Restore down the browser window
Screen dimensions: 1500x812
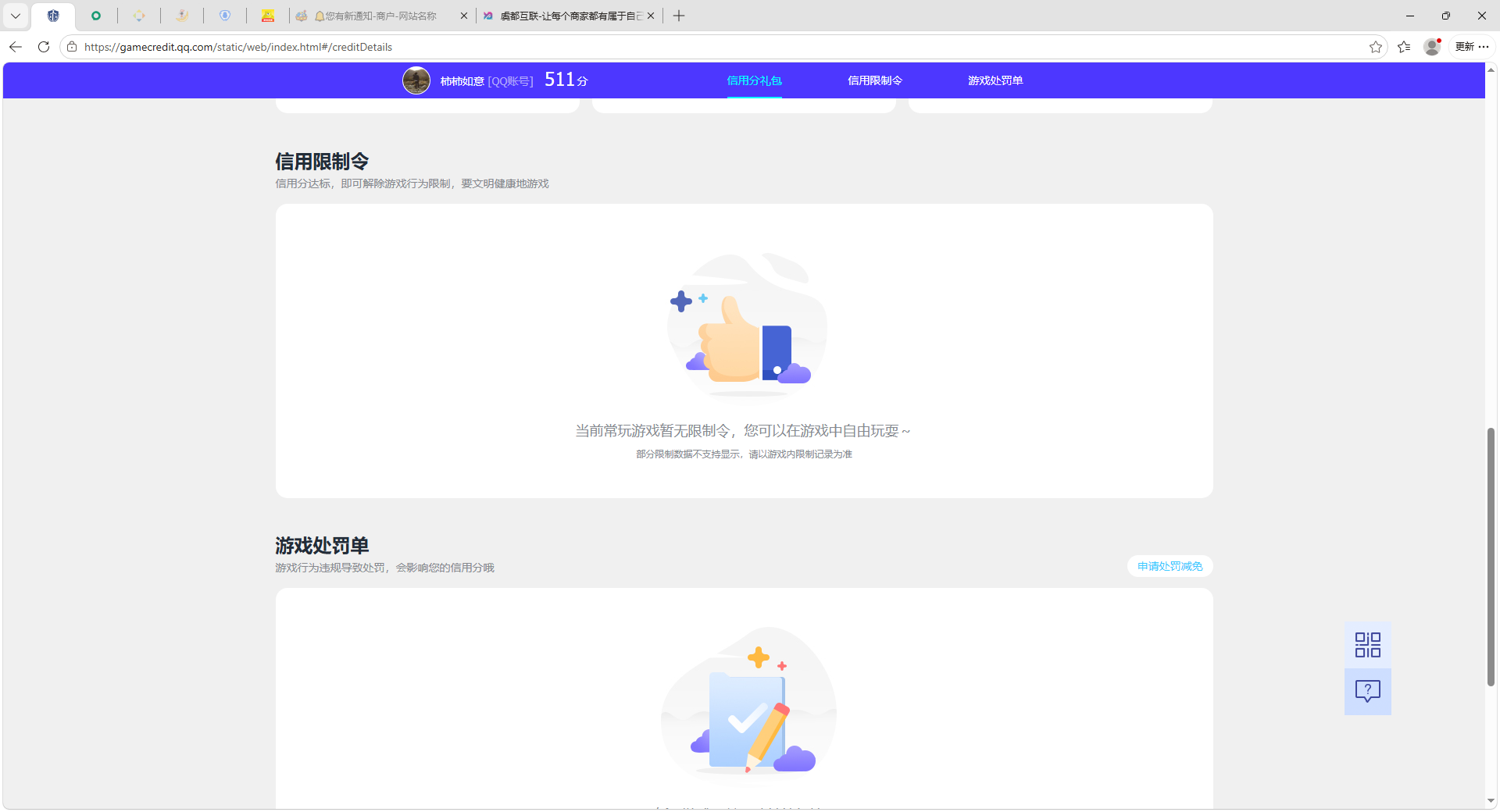point(1446,16)
